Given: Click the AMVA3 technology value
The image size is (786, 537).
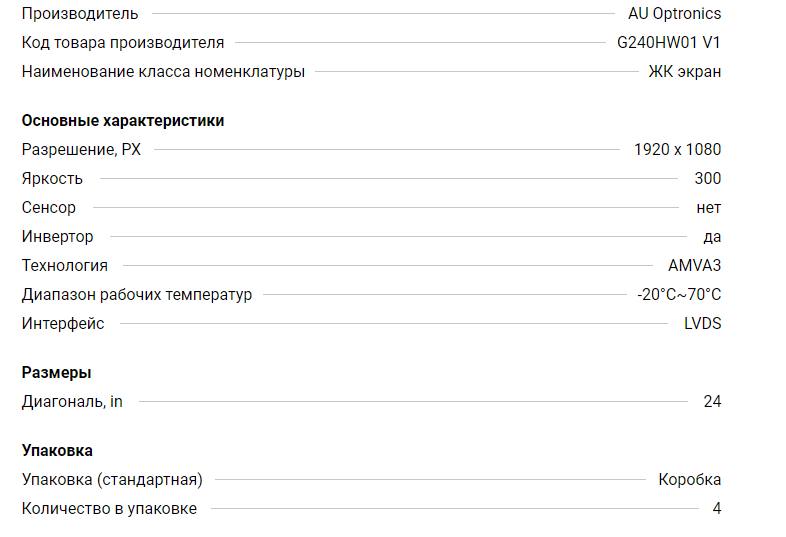Looking at the screenshot, I should pos(694,265).
